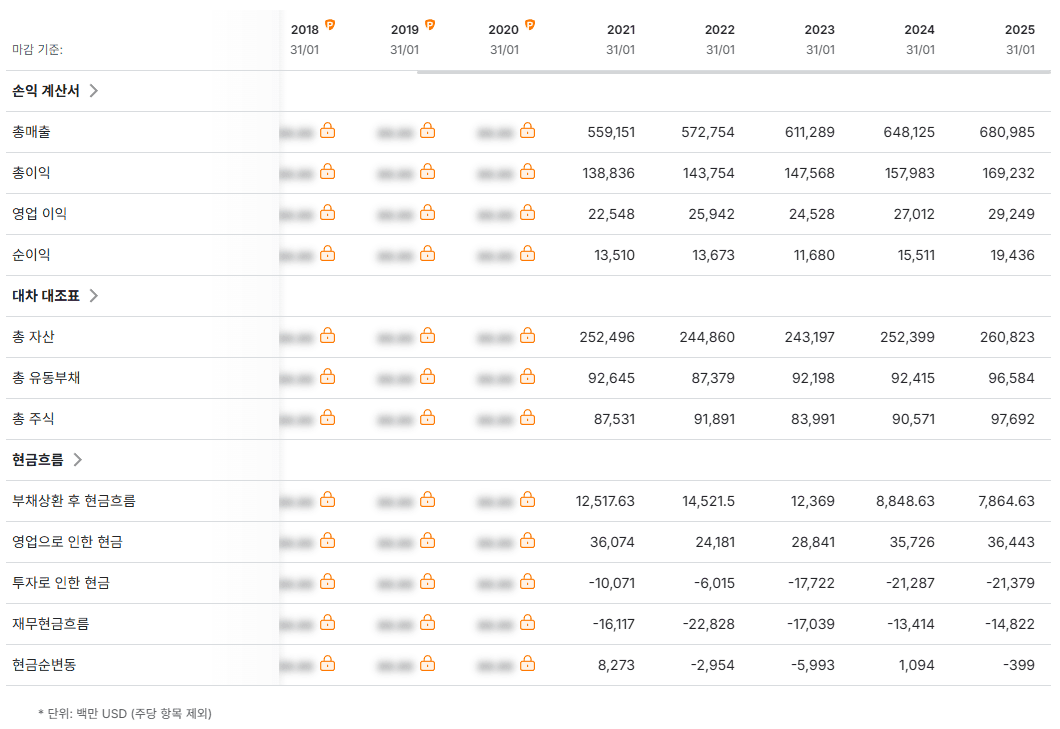Unlock 2018 총매출 lock icon
Screen dimensions: 1060x729
327,131
